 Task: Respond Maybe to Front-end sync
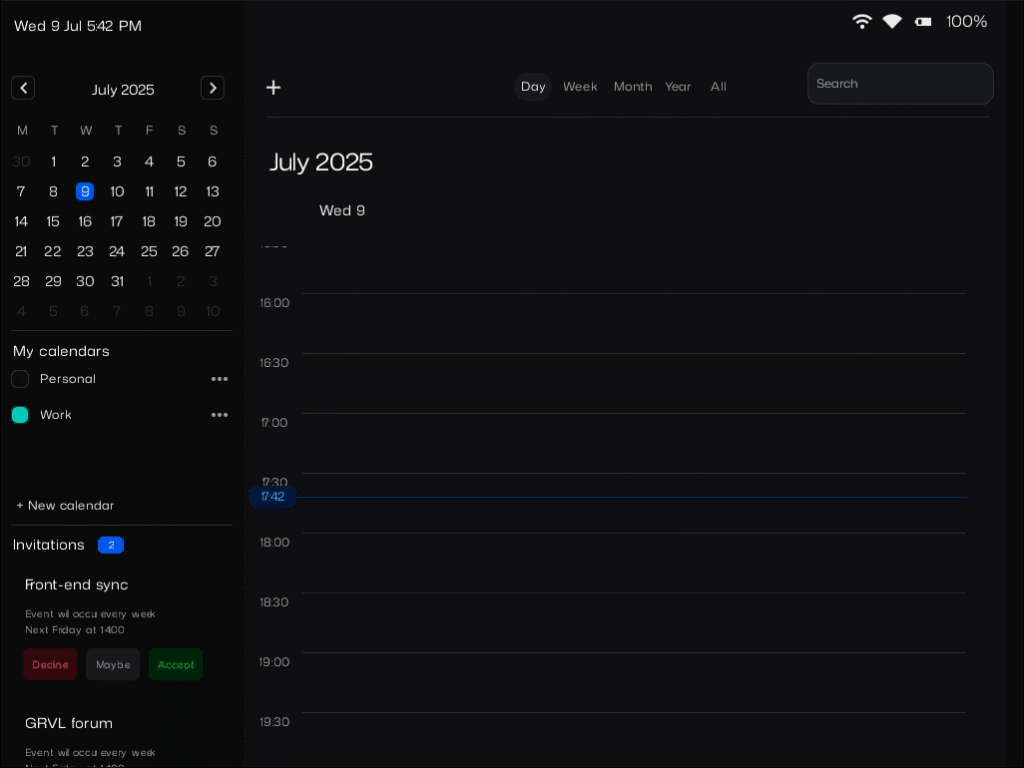pyautogui.click(x=113, y=664)
